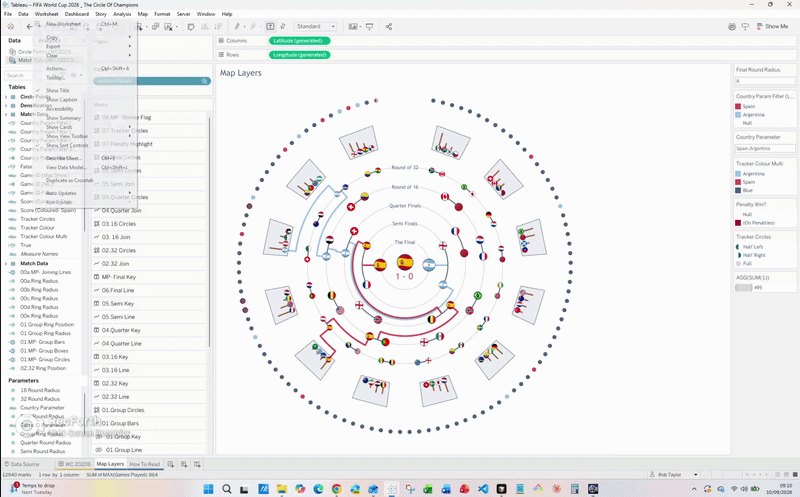Click the New Worksheet icon by the sheet tabs
Viewport: 800px width, 497px height.
click(x=170, y=464)
